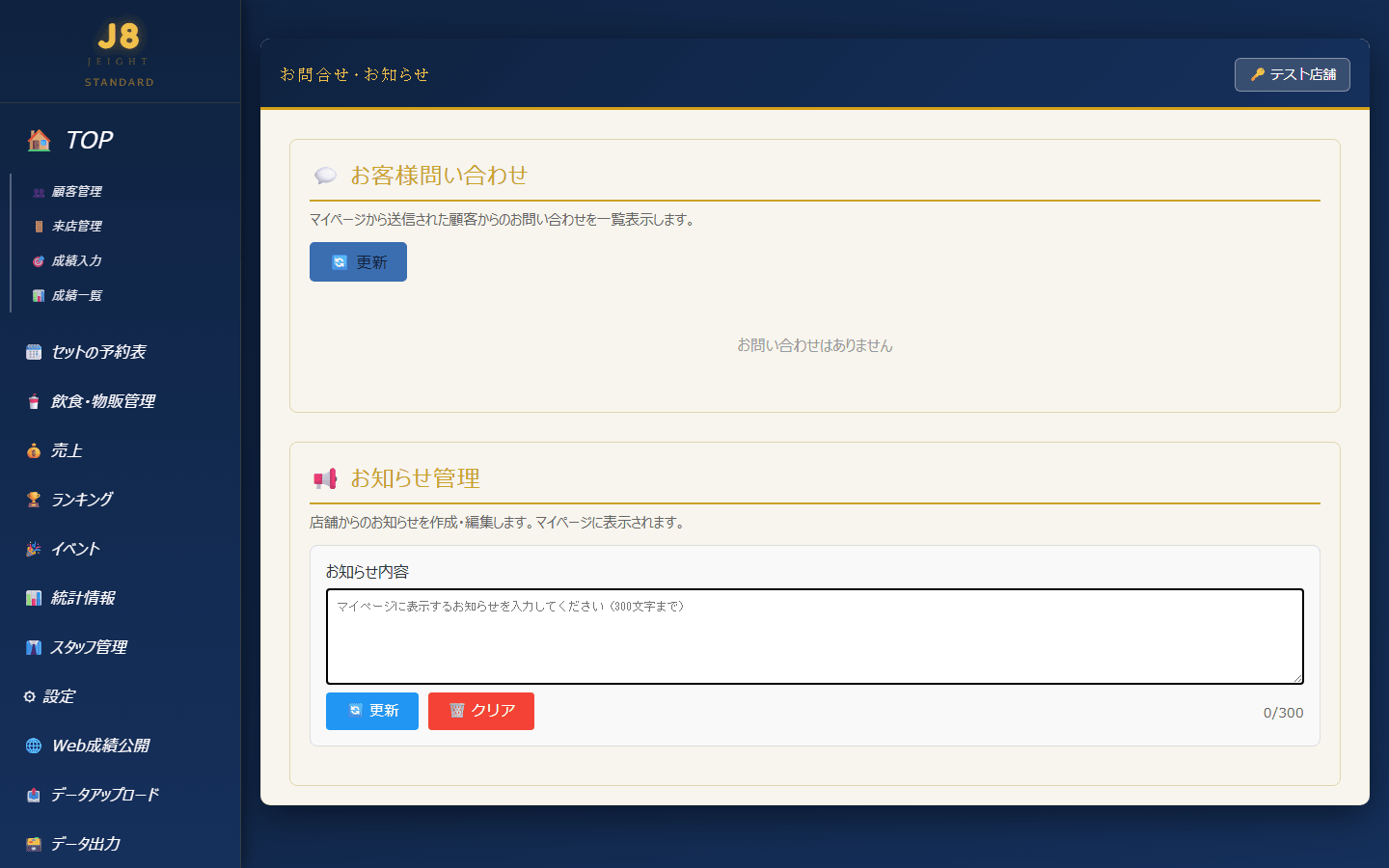
Task: Click the お問い合わせはありません message
Action: (x=815, y=345)
